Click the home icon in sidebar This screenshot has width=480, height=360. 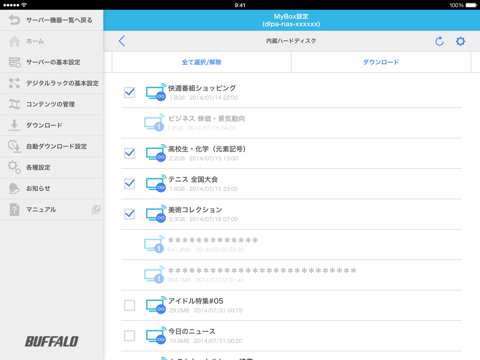click(14, 41)
